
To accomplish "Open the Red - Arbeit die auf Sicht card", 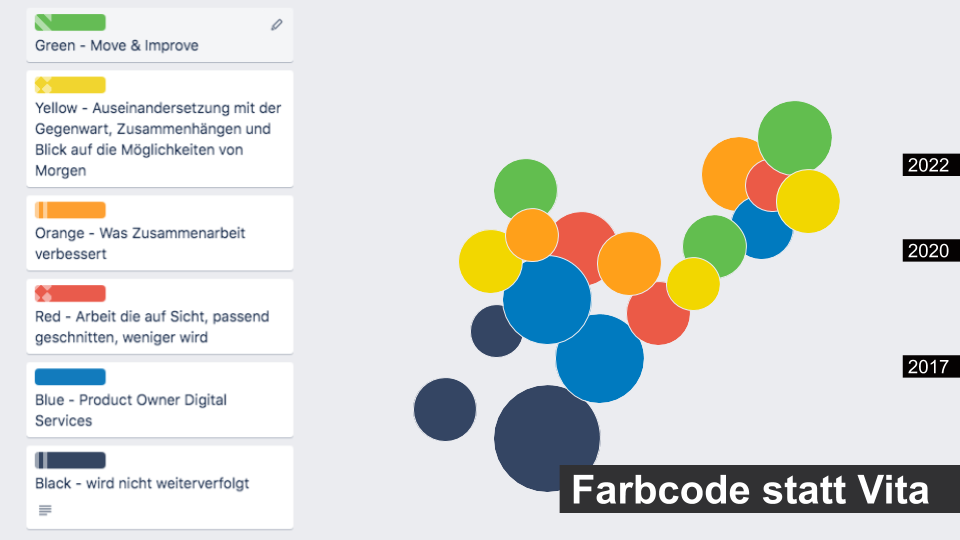I will coord(160,316).
